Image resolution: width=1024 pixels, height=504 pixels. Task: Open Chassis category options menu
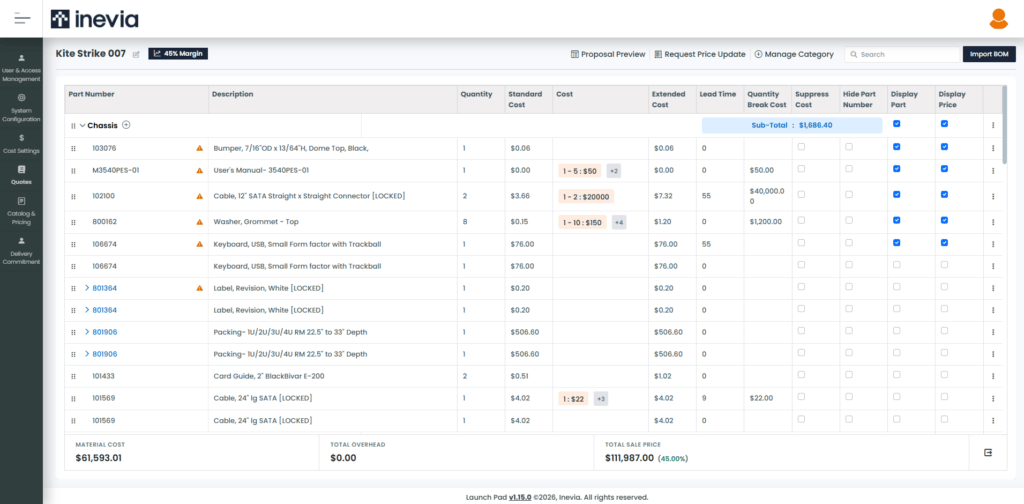click(x=993, y=125)
